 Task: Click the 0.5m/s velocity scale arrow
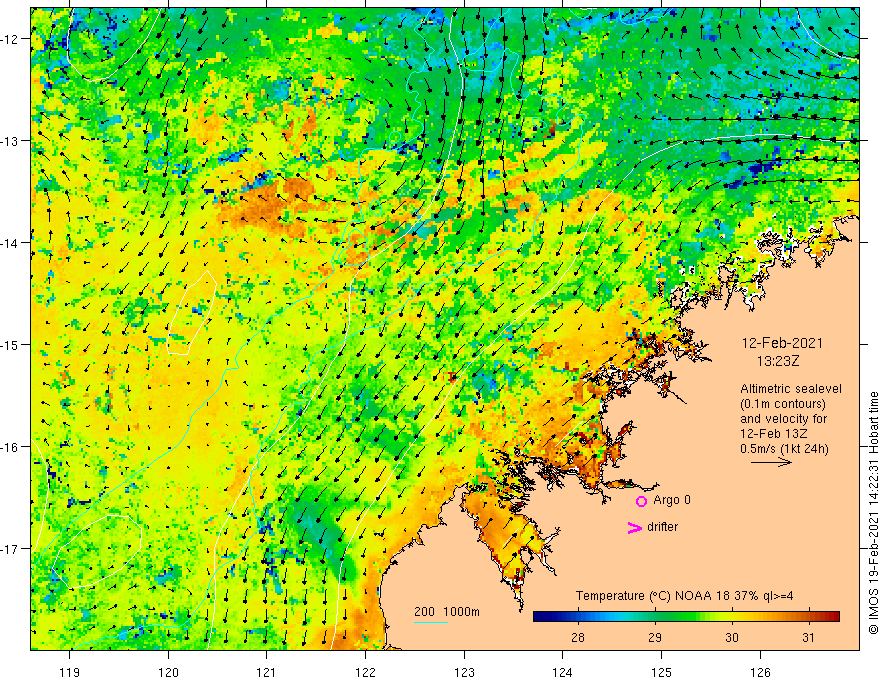772,462
